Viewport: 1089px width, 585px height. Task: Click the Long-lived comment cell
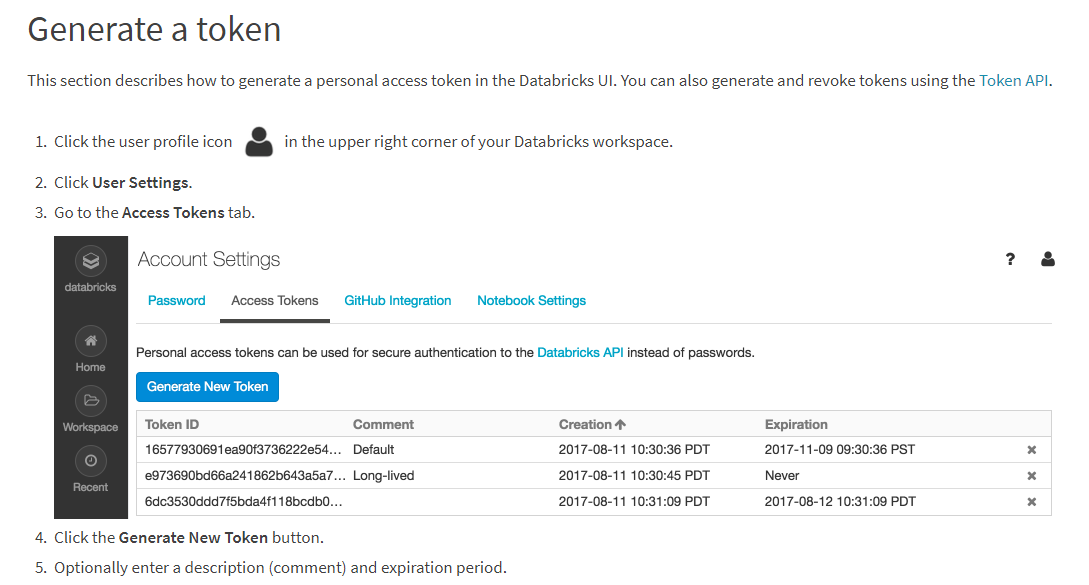(383, 476)
